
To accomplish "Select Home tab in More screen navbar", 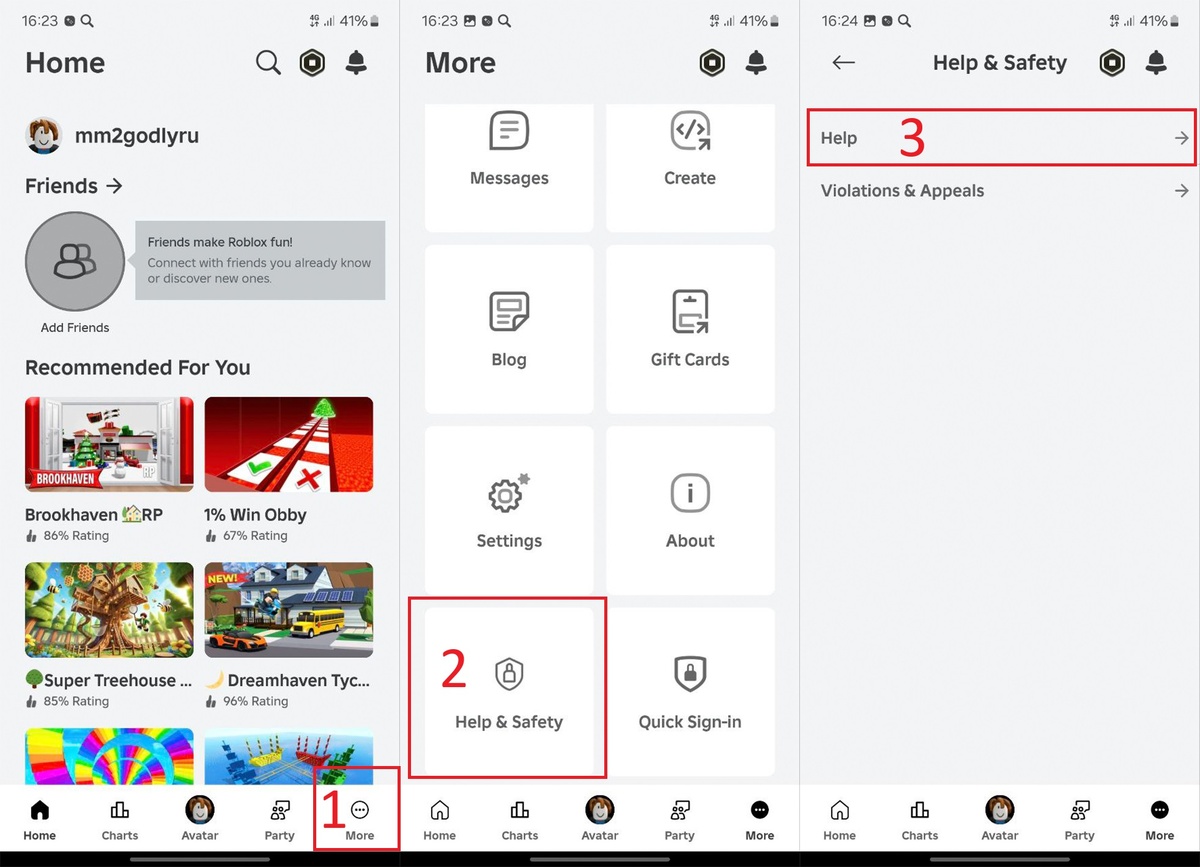I will 440,819.
